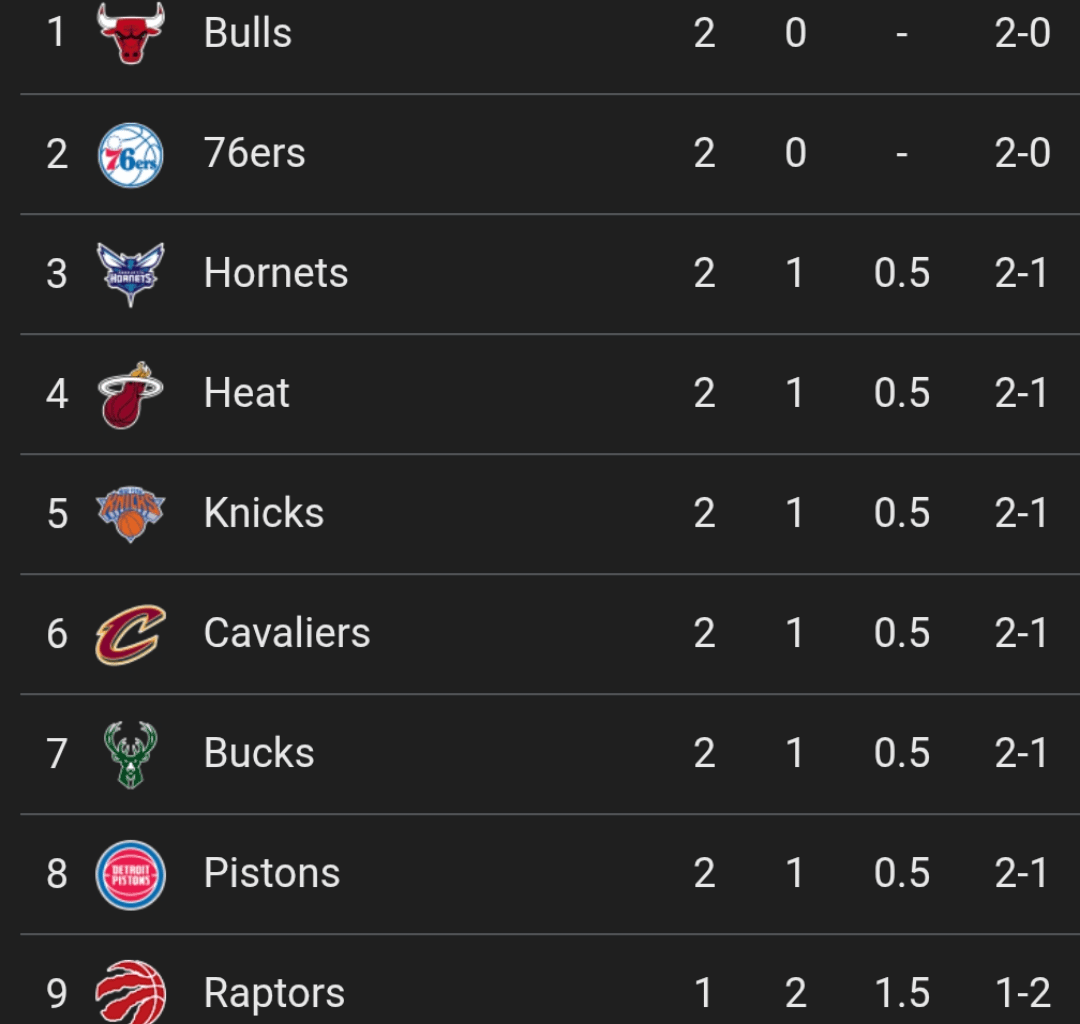This screenshot has height=1024, width=1080.
Task: Select the Cavaliers logo
Action: (130, 632)
